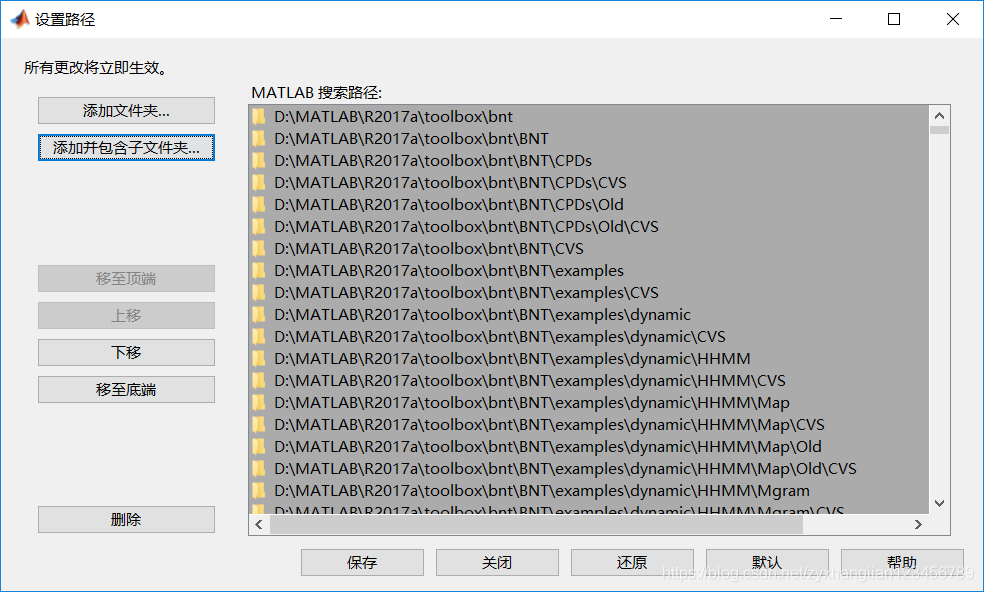Image resolution: width=984 pixels, height=592 pixels.
Task: Click folder icon beside Map\Old\CVS path
Action: [259, 468]
